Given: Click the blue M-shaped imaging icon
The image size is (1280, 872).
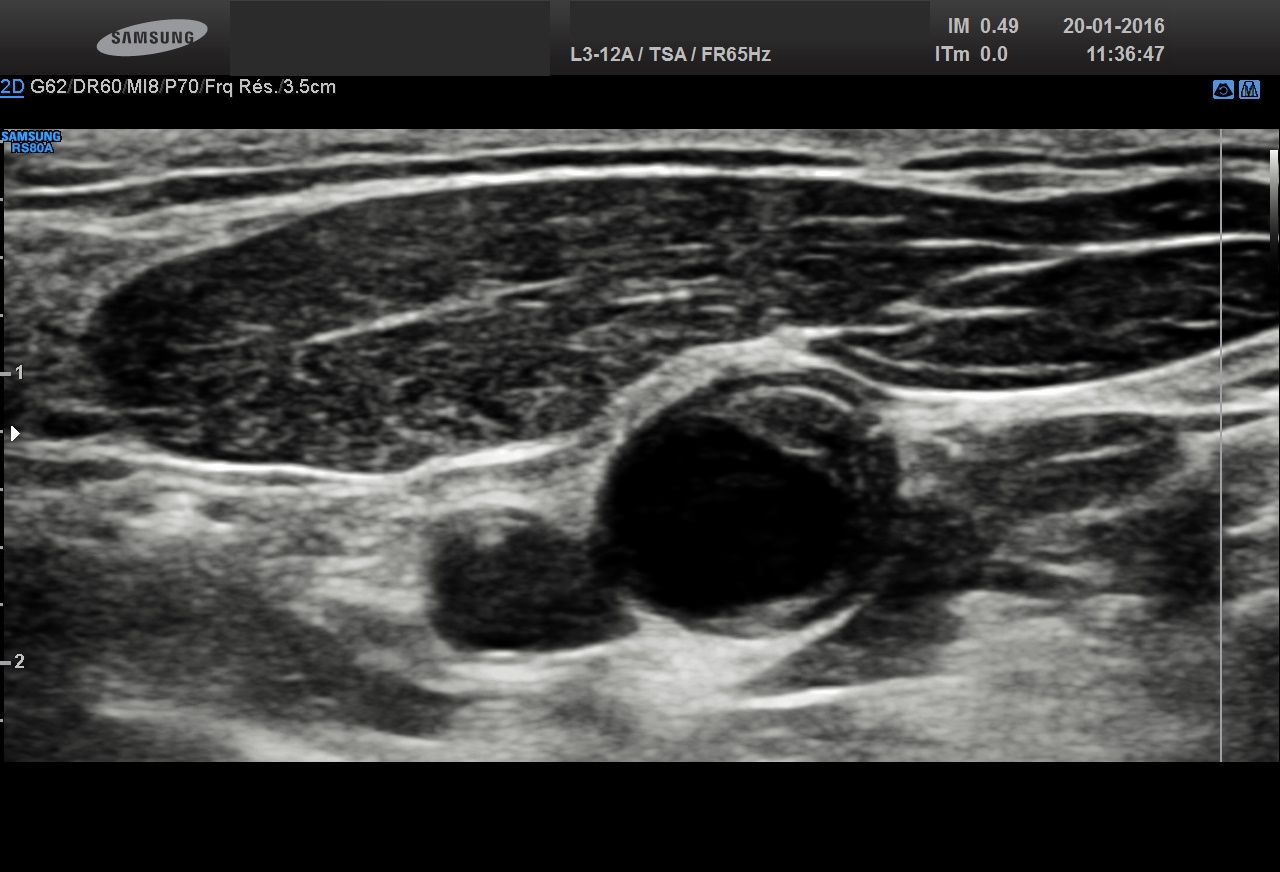Looking at the screenshot, I should 1249,89.
